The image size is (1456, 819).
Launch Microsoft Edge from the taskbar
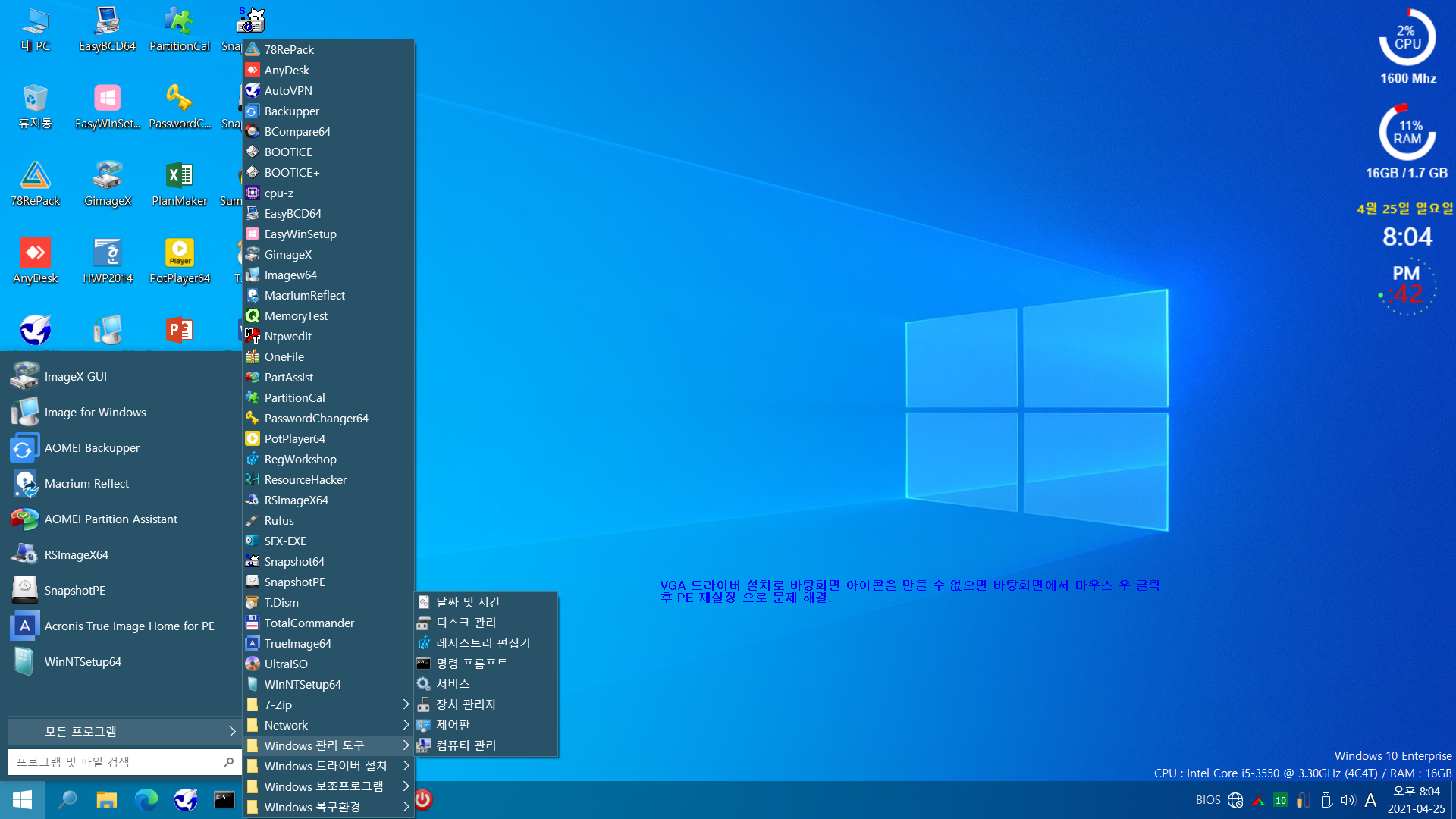[146, 800]
